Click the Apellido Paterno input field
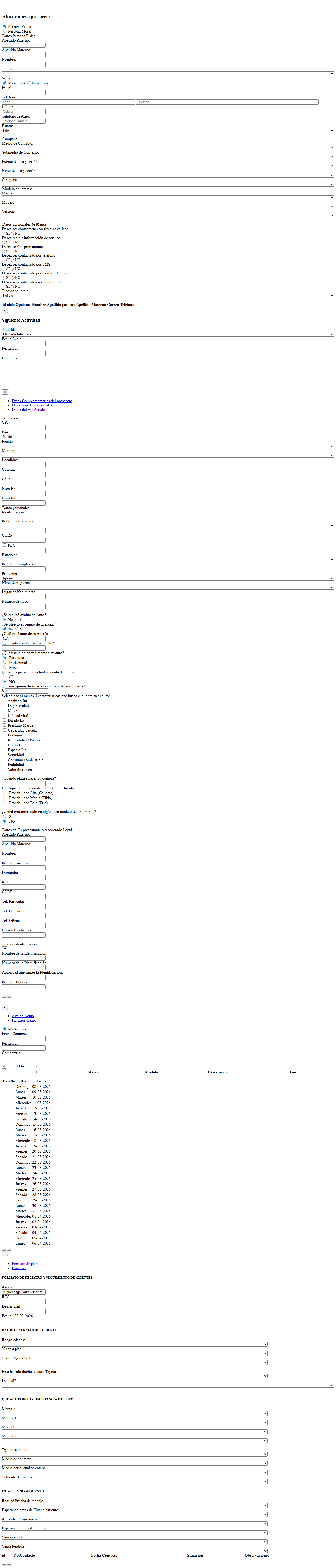Screen dimensions: 336x1568 click(x=24, y=45)
